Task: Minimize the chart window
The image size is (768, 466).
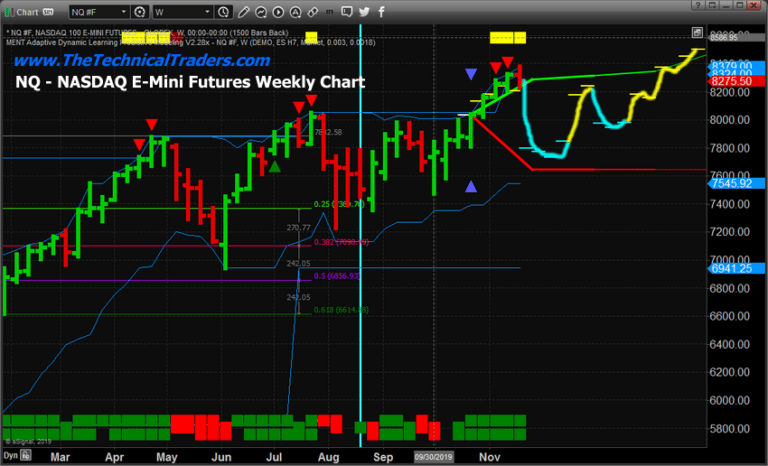Action: coord(725,5)
